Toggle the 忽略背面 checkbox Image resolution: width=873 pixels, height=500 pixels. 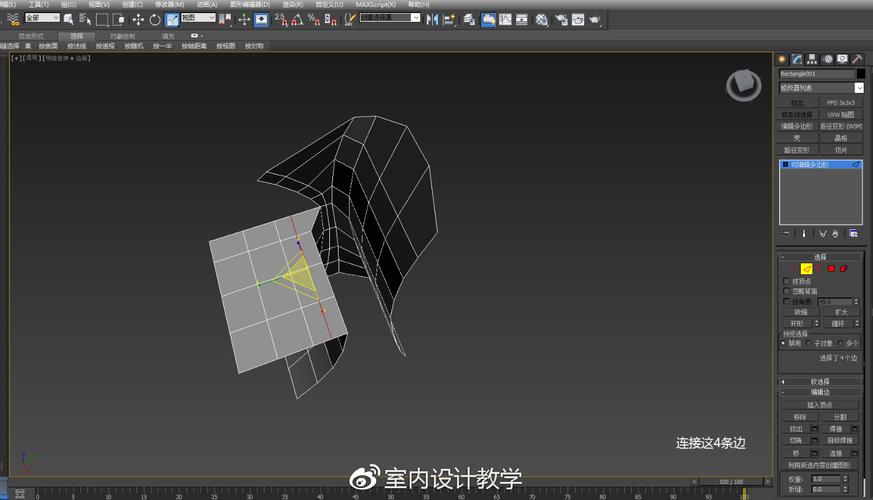[x=786, y=291]
